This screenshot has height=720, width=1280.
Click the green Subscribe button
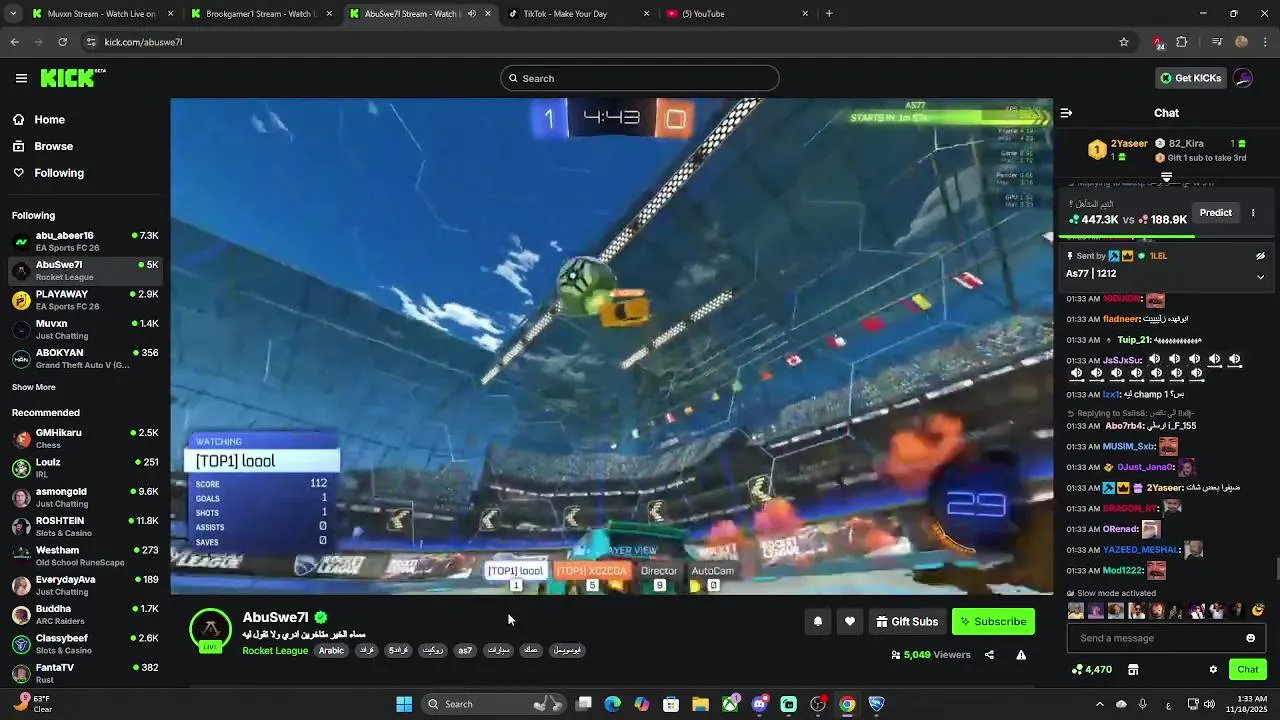click(993, 622)
